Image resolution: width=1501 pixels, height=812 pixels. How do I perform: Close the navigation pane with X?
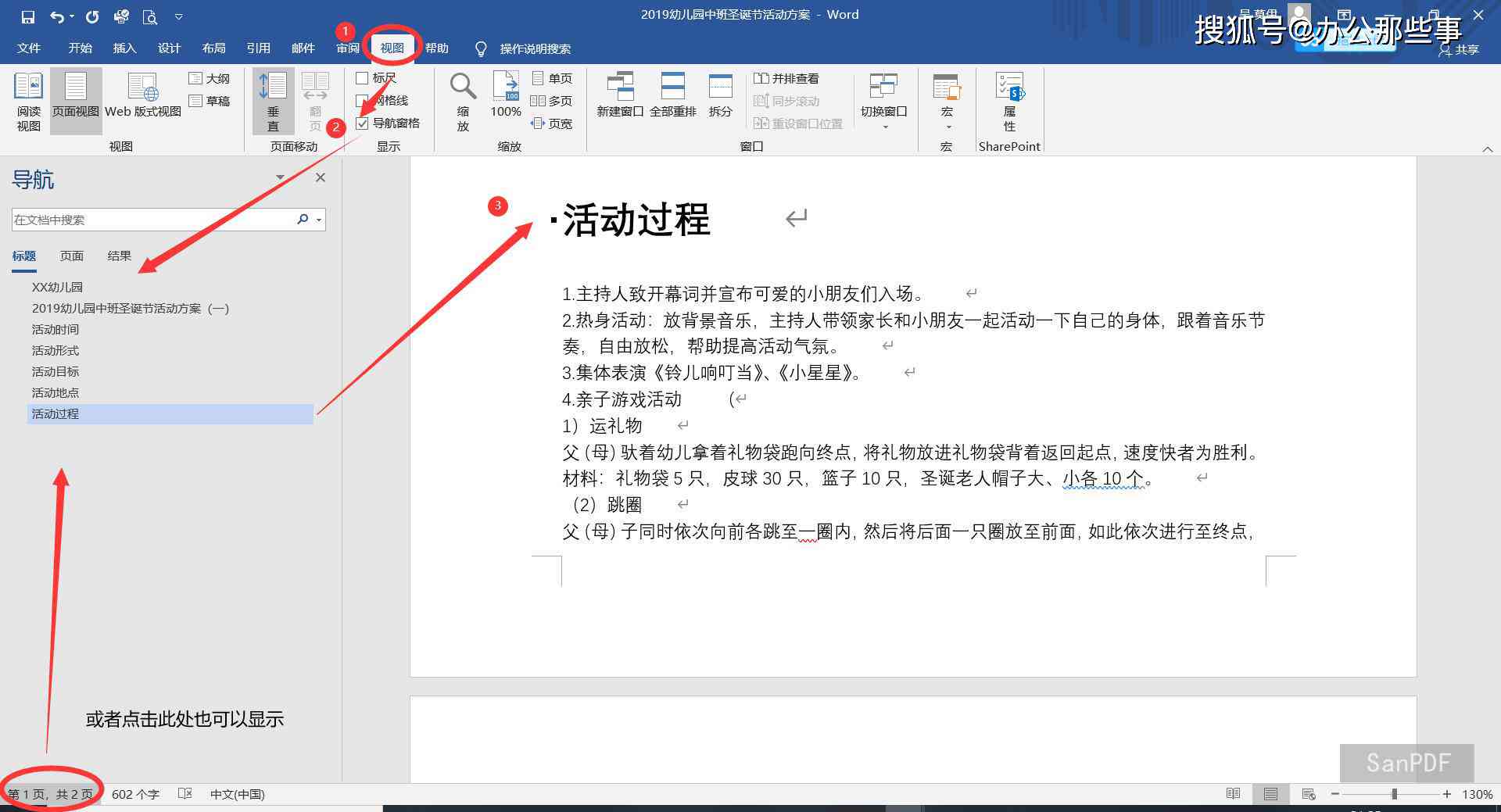tap(321, 178)
